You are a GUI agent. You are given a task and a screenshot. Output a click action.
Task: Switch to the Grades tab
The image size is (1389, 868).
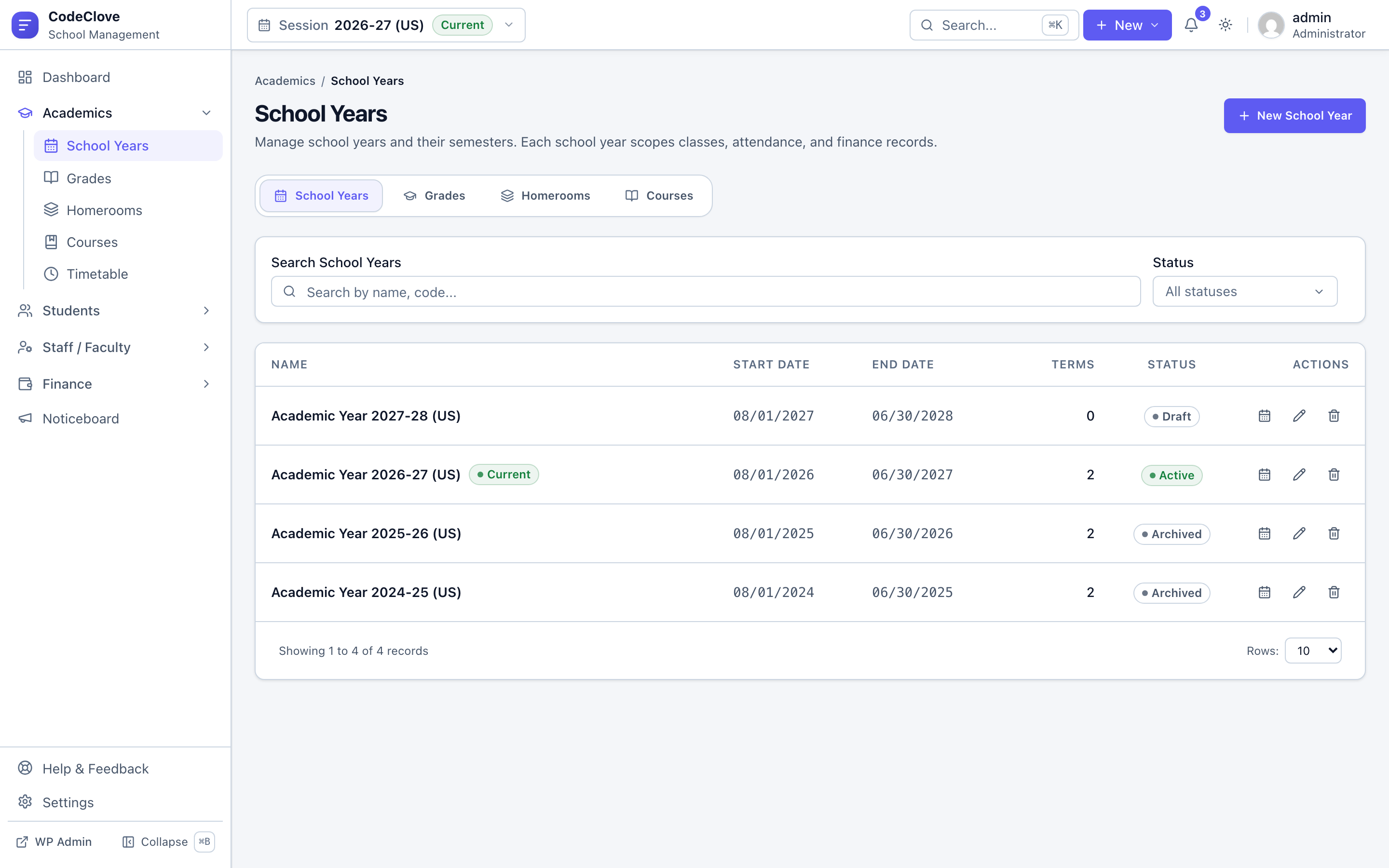click(x=435, y=196)
